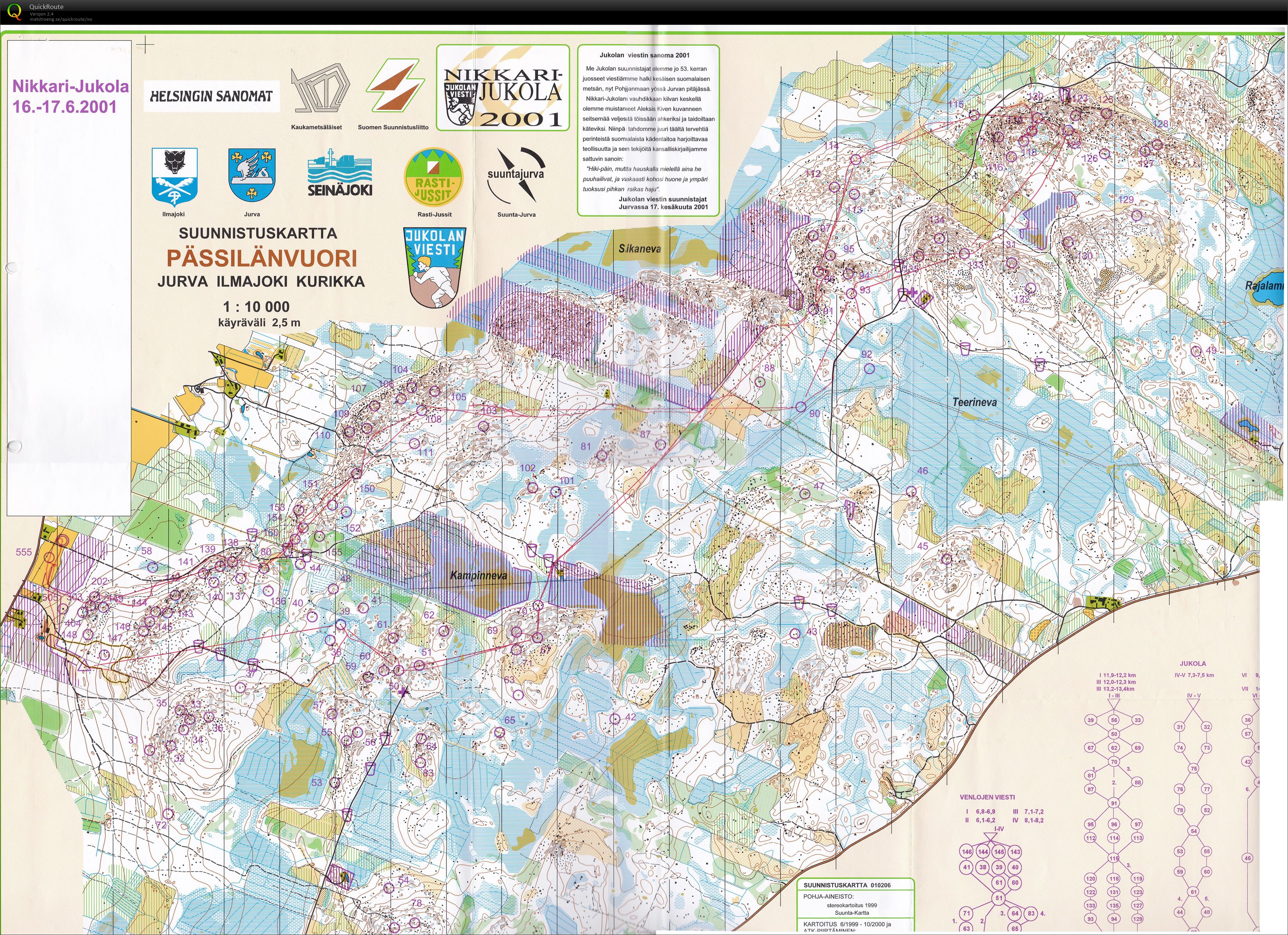Click control number 81 on the map
Image resolution: width=1288 pixels, height=935 pixels.
[x=586, y=447]
